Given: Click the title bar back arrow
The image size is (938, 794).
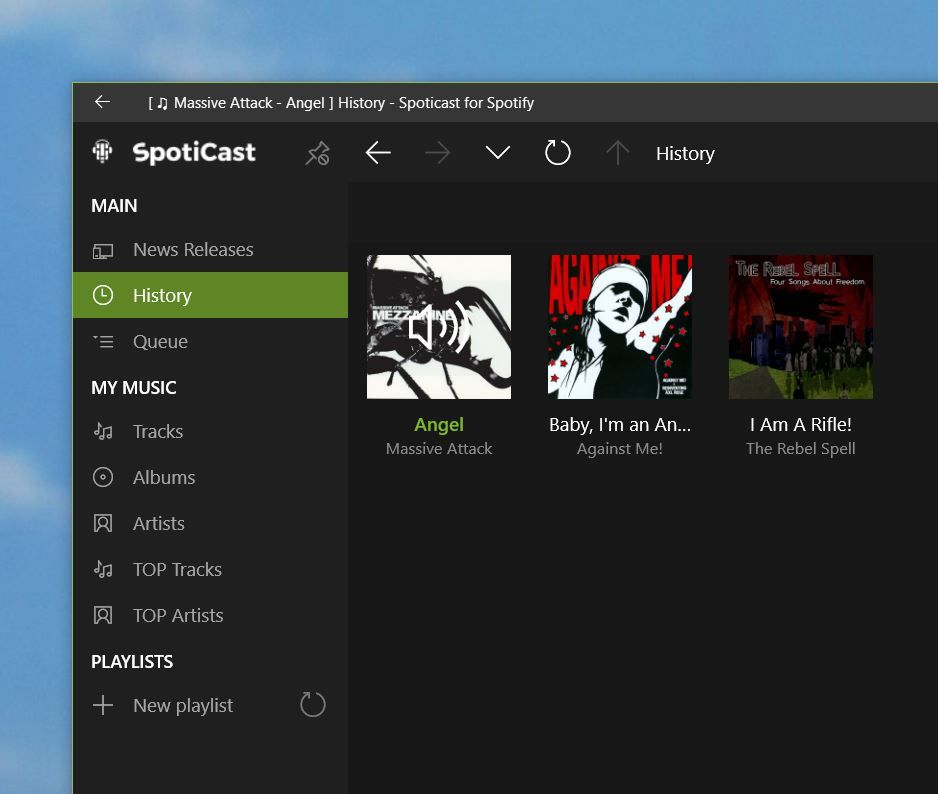Looking at the screenshot, I should [102, 102].
